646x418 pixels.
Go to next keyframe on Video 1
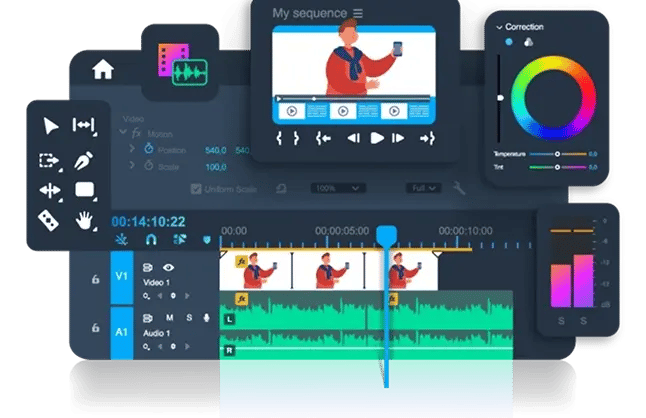click(x=187, y=296)
